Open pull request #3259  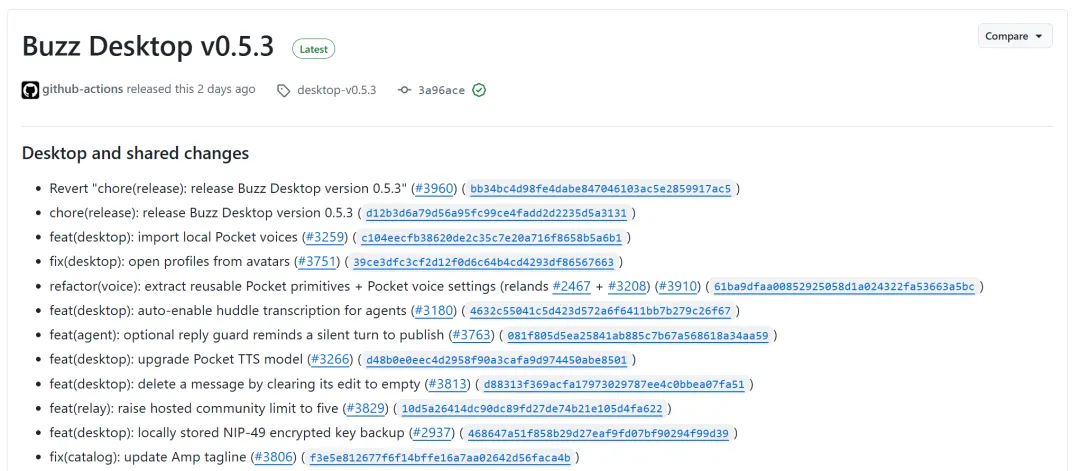coord(326,237)
